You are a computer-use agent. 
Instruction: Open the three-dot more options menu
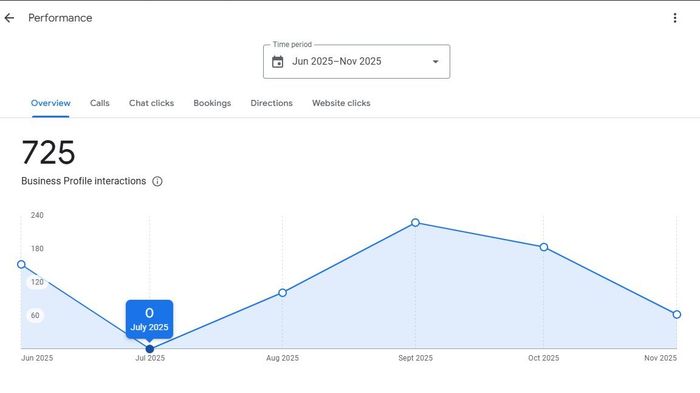click(x=675, y=18)
